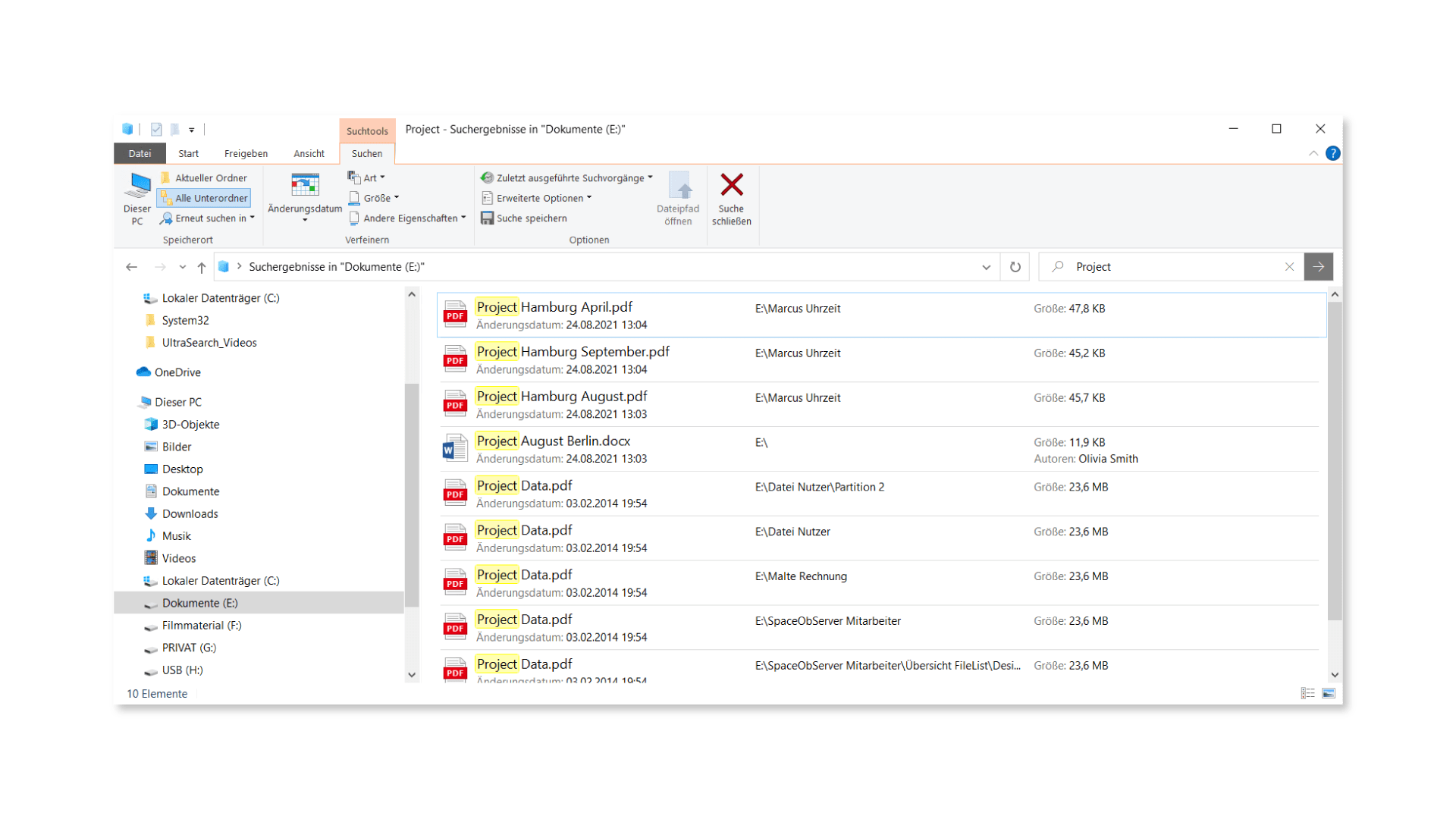The height and width of the screenshot is (819, 1456).
Task: Click the forward navigation arrow
Action: coord(160,267)
